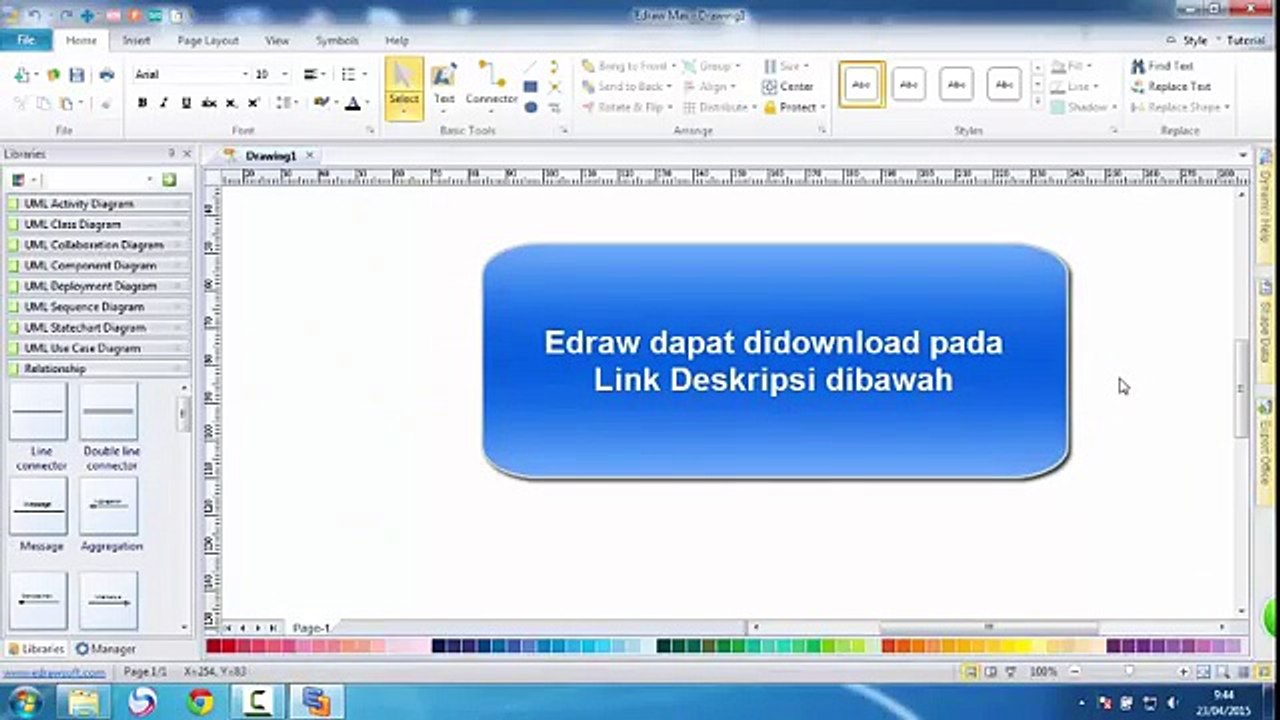Viewport: 1280px width, 720px height.
Task: Expand the styles gallery more arrow
Action: (1037, 102)
